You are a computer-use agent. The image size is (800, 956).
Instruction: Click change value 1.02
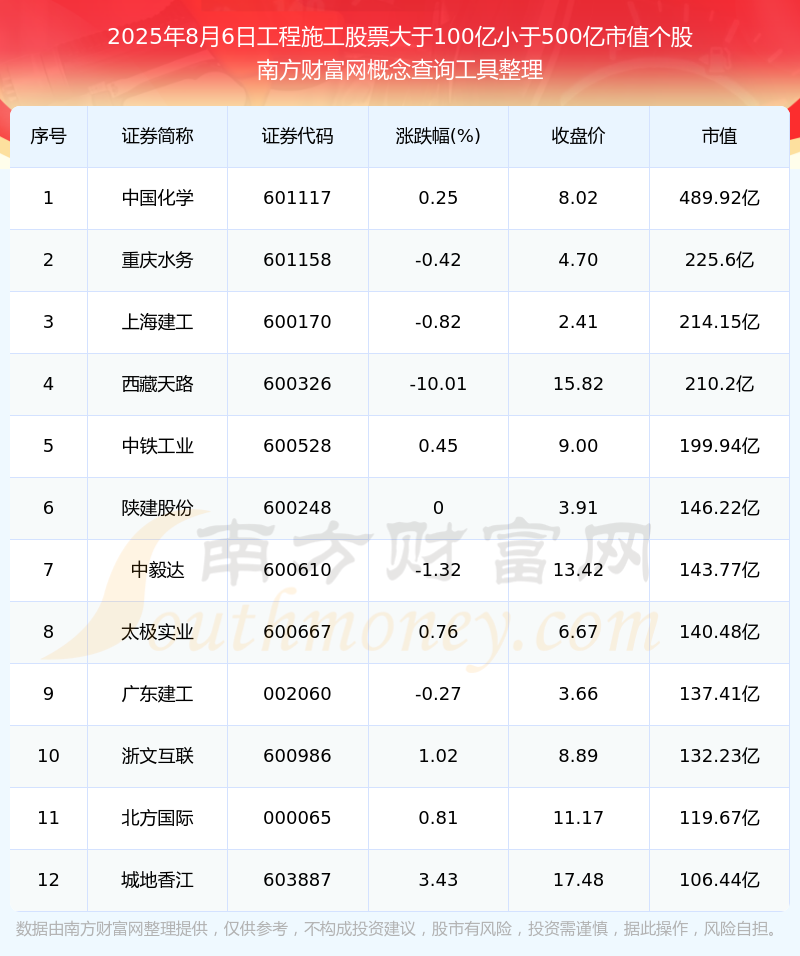pyautogui.click(x=438, y=756)
